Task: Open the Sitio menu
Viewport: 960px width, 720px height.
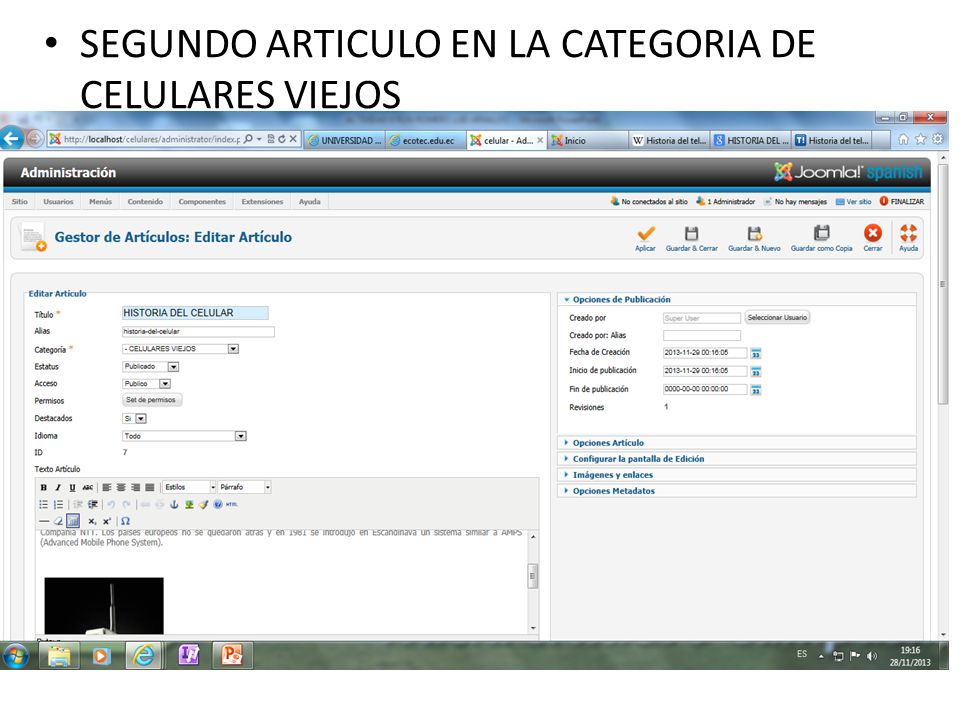Action: pyautogui.click(x=20, y=201)
